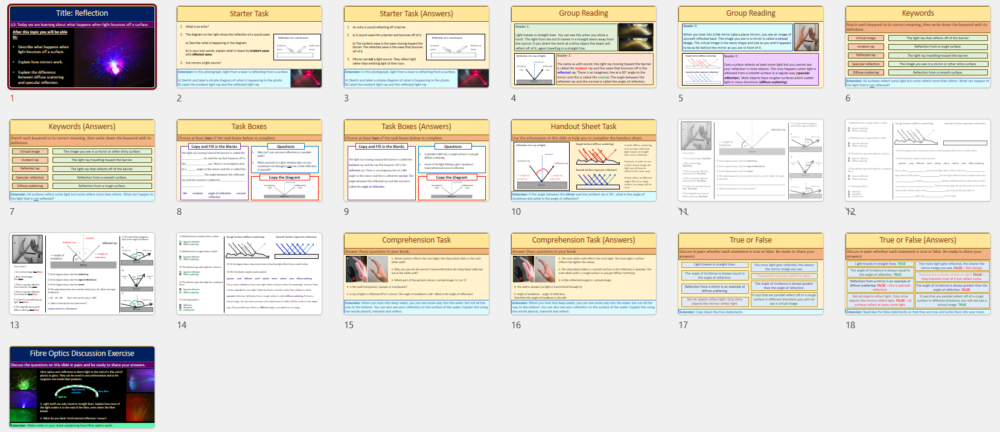Open slide 3 'Starter Task (Answers)'
Screen dimensions: 1000x432
coord(416,47)
